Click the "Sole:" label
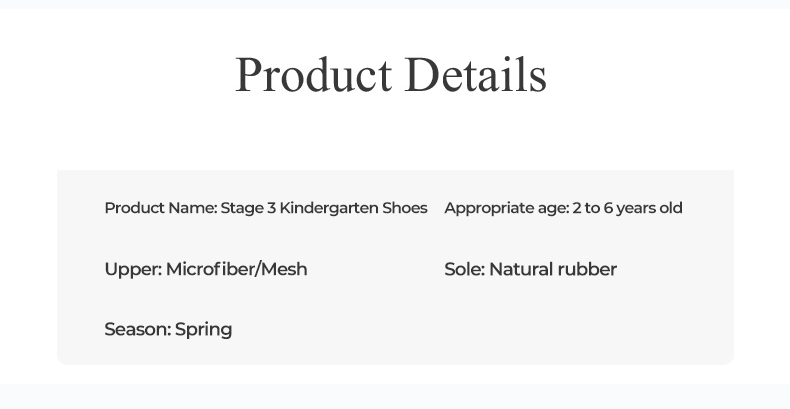This screenshot has width=790, height=409. pyautogui.click(x=464, y=269)
